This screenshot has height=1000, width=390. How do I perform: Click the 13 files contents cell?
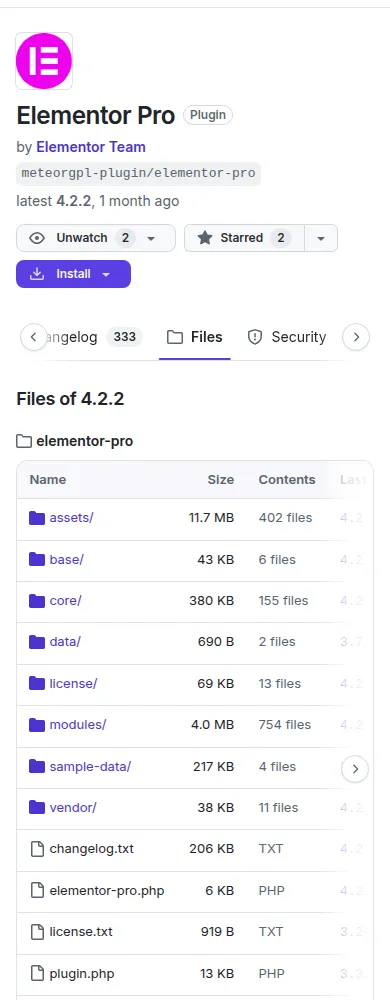280,683
